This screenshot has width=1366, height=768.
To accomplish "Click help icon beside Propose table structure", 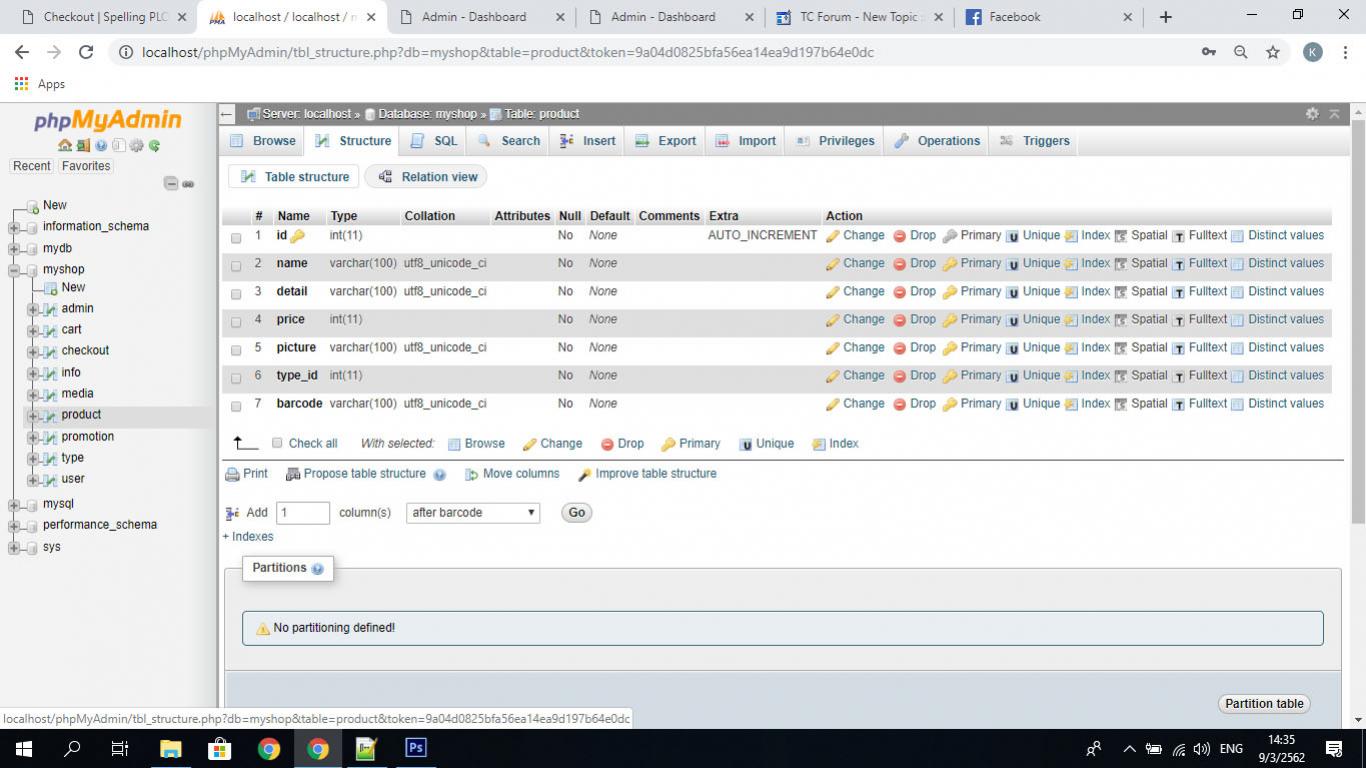I will (439, 475).
